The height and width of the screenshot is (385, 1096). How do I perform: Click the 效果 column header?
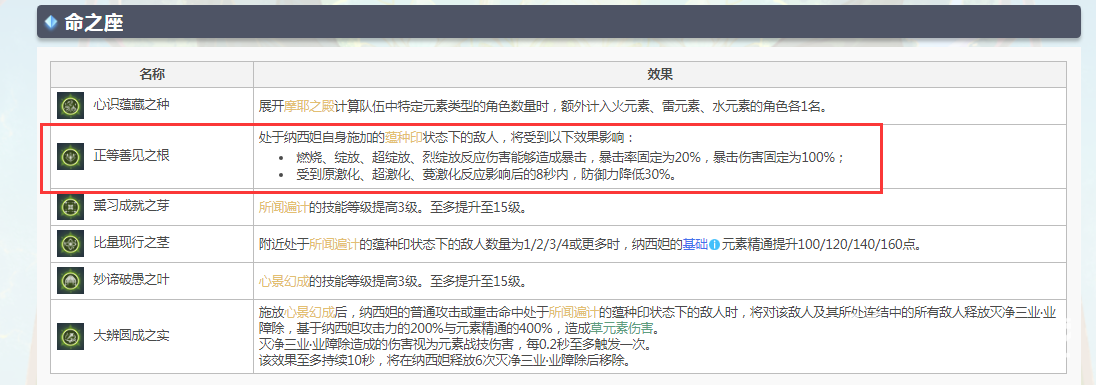click(659, 74)
